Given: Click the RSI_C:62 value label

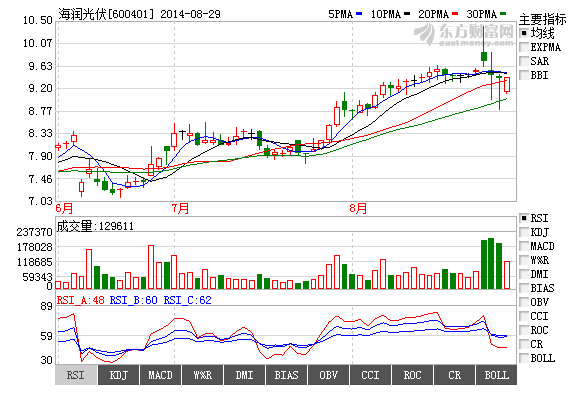Looking at the screenshot, I should pyautogui.click(x=187, y=300).
